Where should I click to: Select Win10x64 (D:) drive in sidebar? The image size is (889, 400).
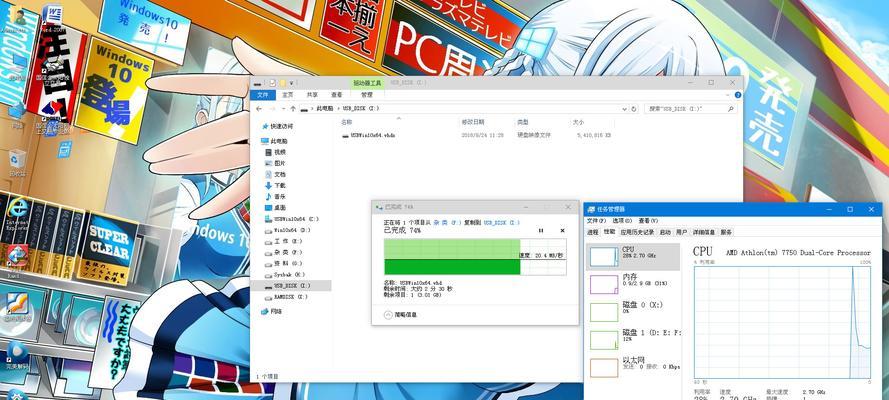[x=287, y=230]
